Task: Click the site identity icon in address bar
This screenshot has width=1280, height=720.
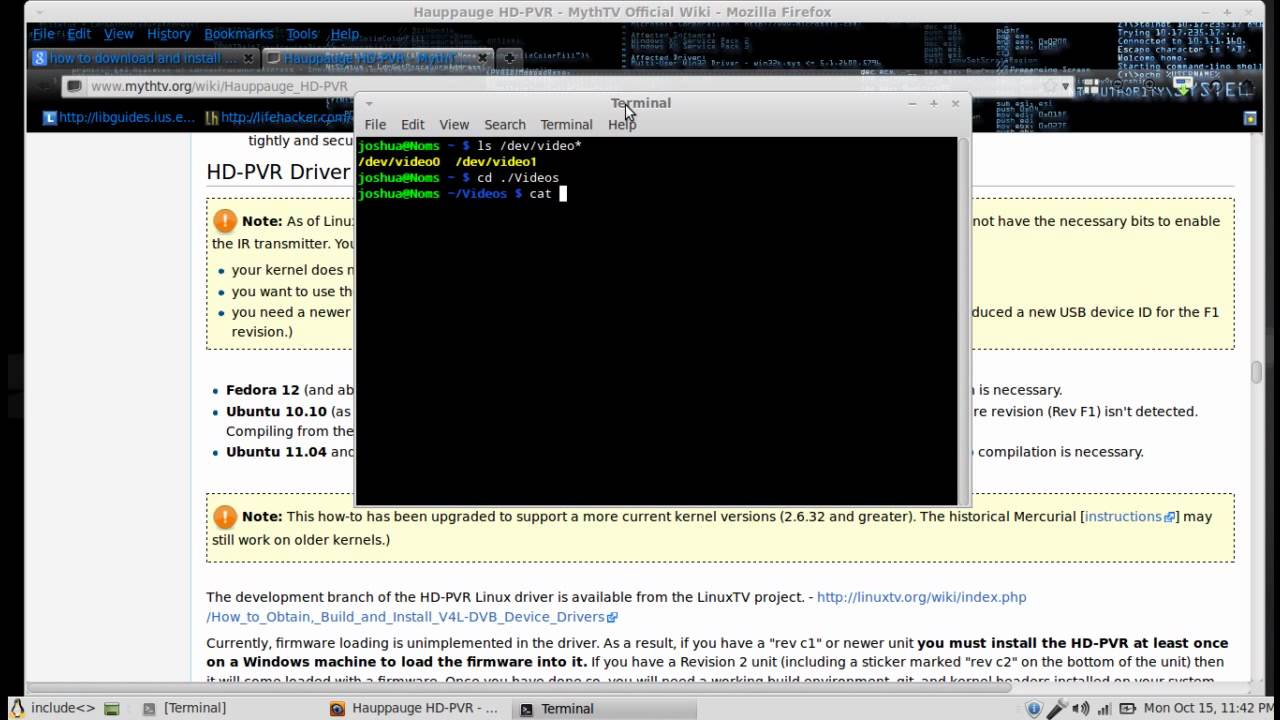Action: click(75, 87)
